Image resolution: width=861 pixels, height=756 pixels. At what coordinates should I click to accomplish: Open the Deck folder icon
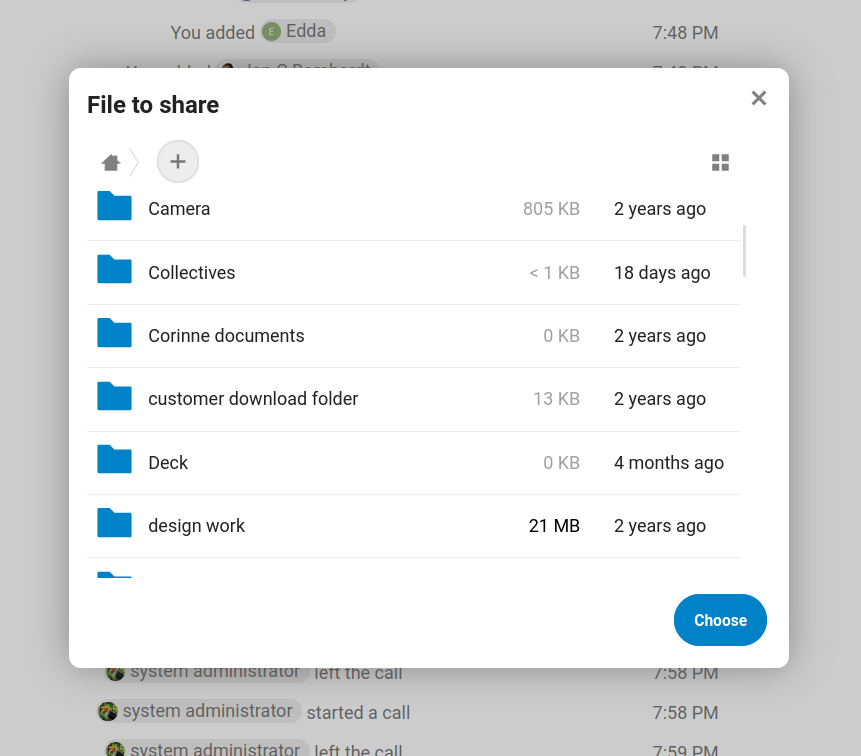click(113, 462)
